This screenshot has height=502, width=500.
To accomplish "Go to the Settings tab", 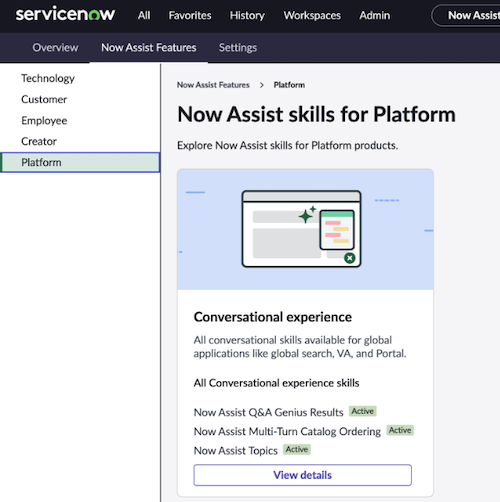I will coord(238,48).
